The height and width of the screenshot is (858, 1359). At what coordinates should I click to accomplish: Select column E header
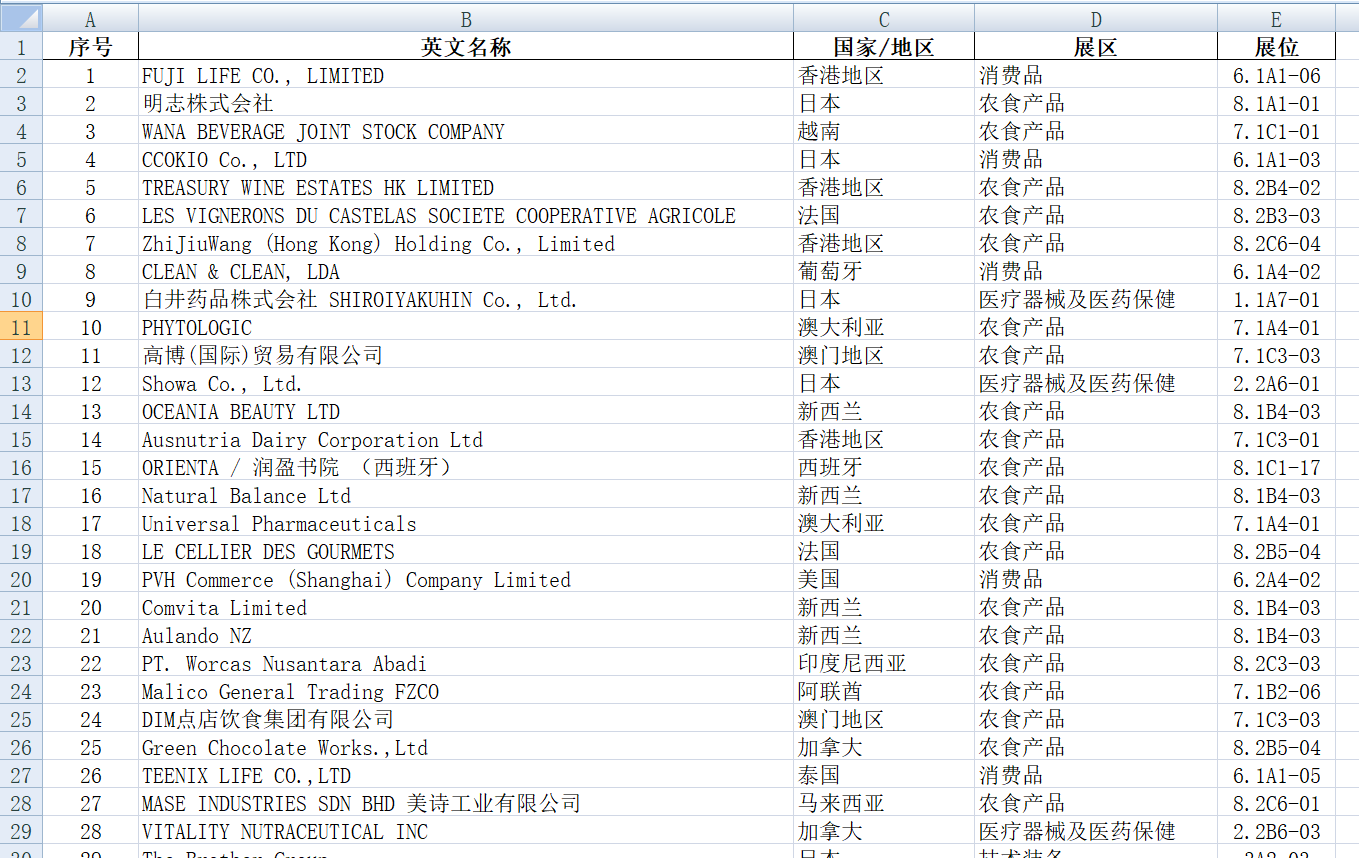1276,19
